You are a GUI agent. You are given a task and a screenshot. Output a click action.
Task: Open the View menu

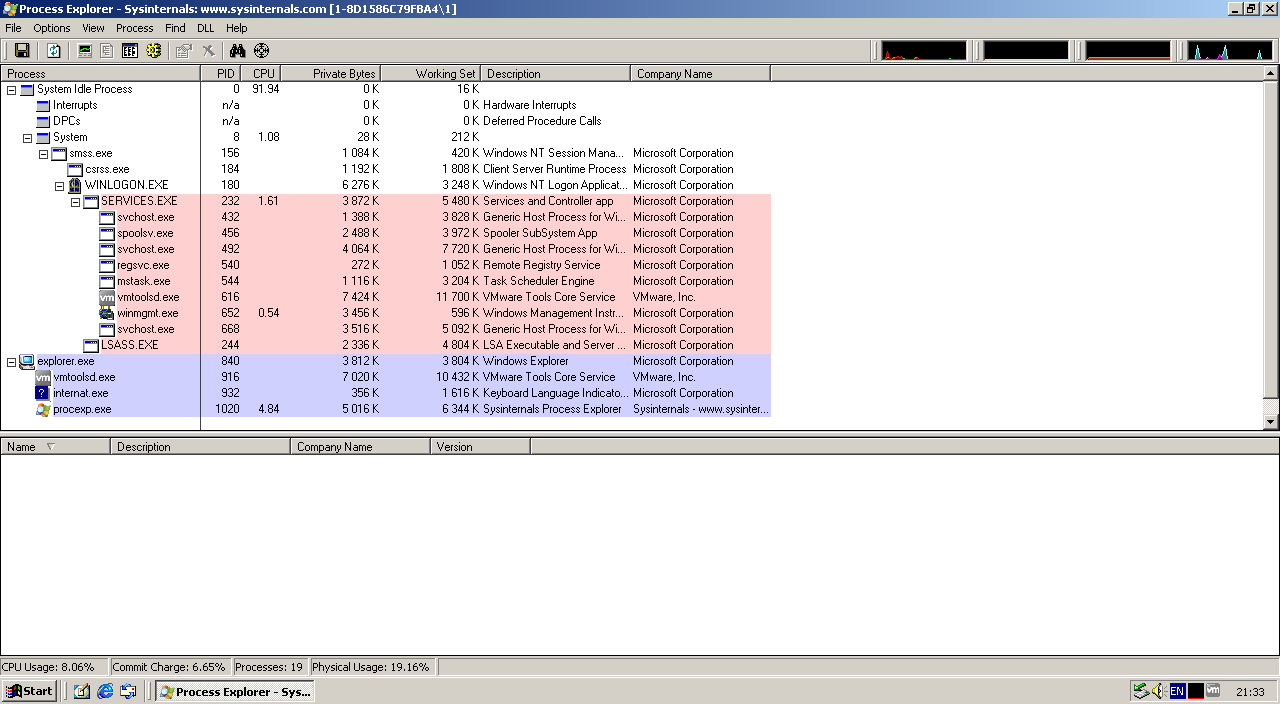point(93,28)
